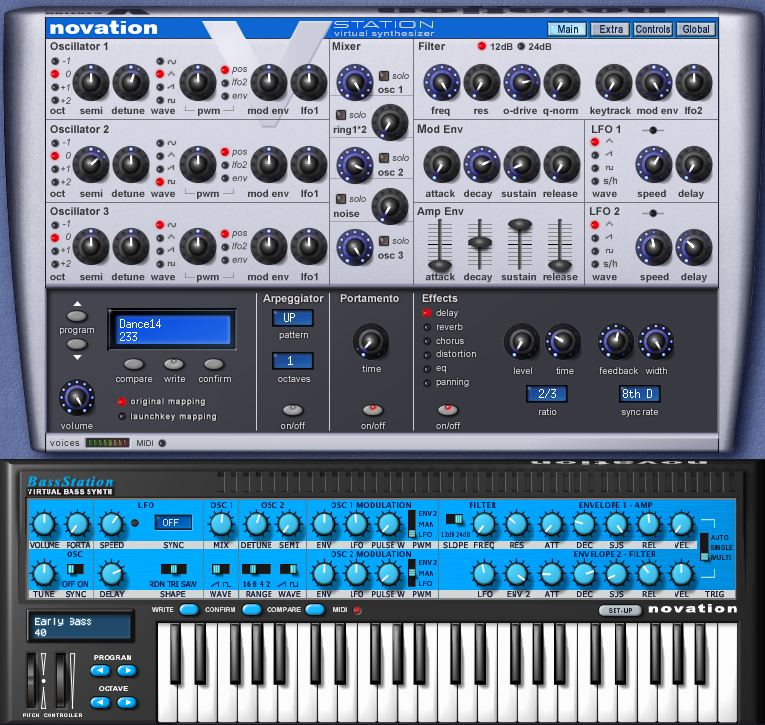
Task: Enable launchkey mapping option
Action: coord(122,416)
